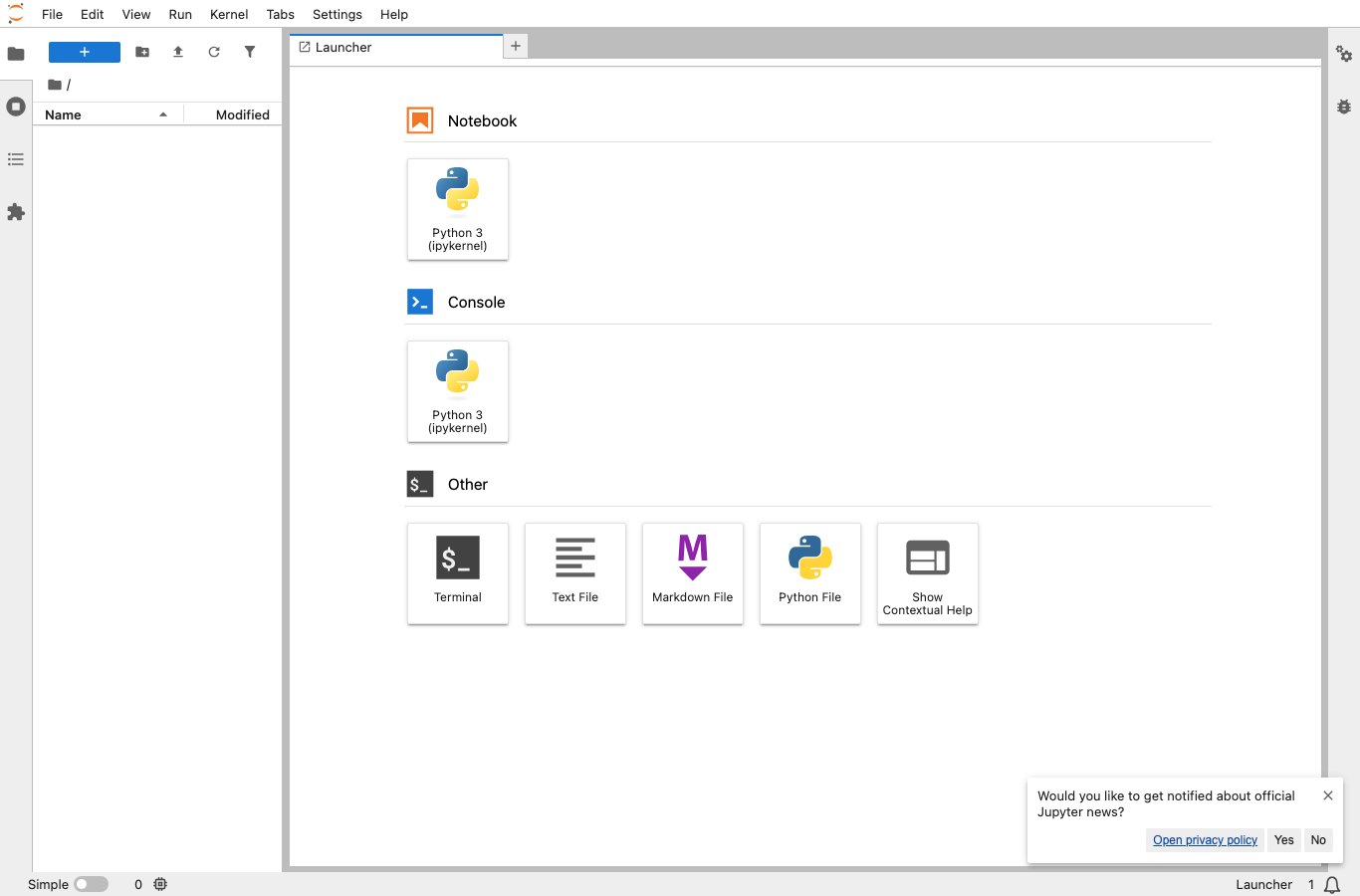Click No on Jupyter news prompt
Viewport: 1360px width, 896px height.
[x=1318, y=840]
